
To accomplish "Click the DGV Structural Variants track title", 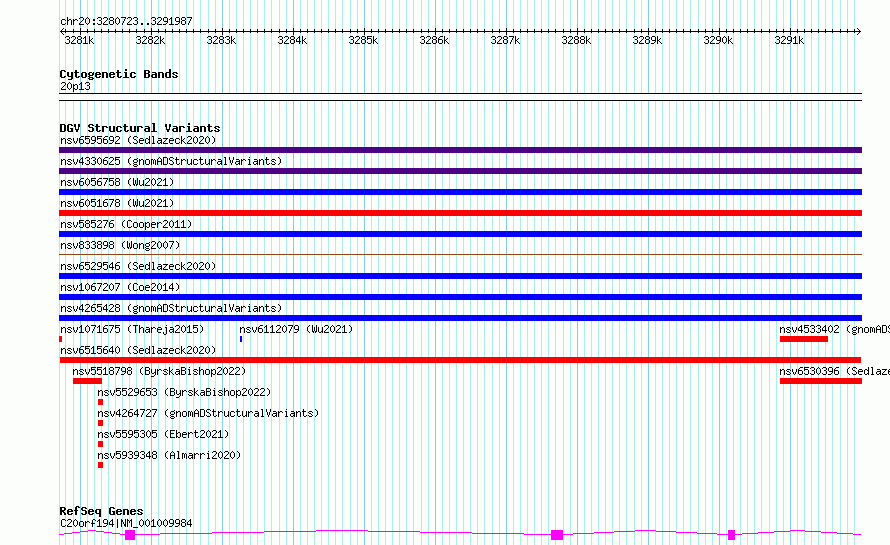I will click(x=140, y=128).
